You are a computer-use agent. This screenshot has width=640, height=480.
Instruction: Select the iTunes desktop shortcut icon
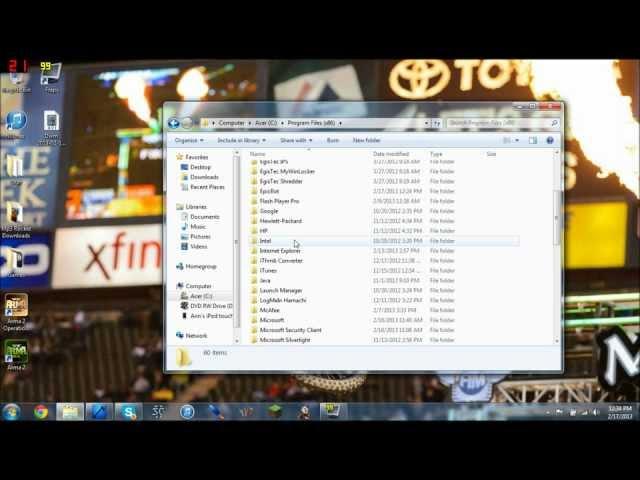coord(16,122)
